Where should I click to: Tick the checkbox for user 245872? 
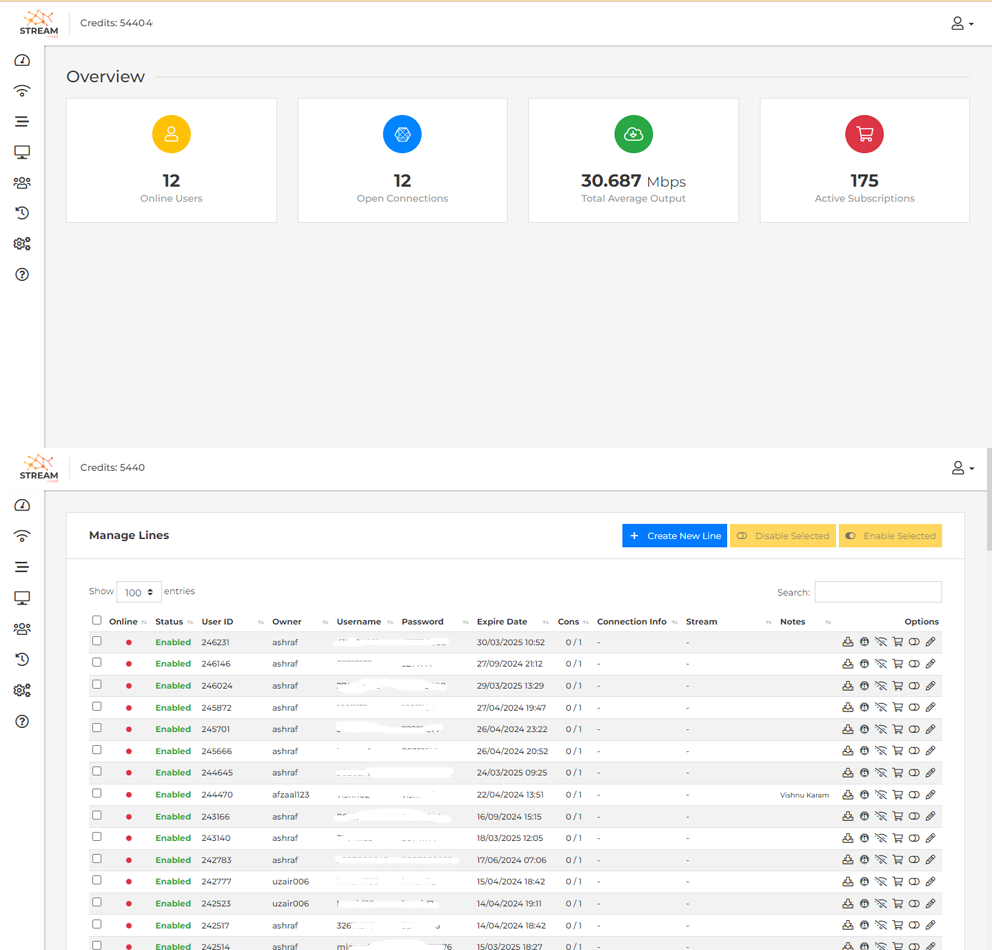coord(97,706)
